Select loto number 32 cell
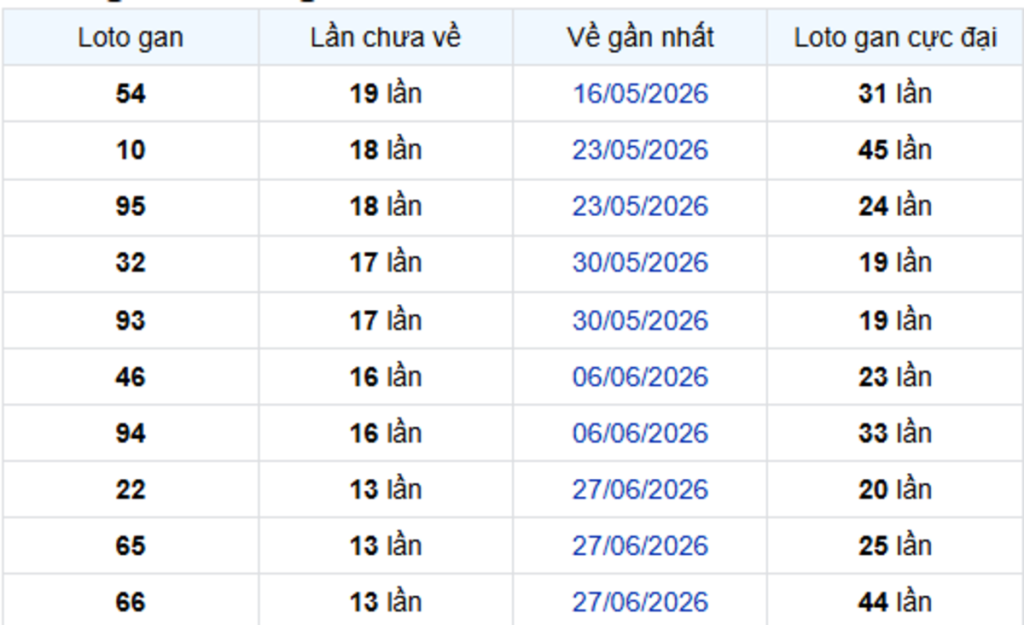 tap(131, 263)
